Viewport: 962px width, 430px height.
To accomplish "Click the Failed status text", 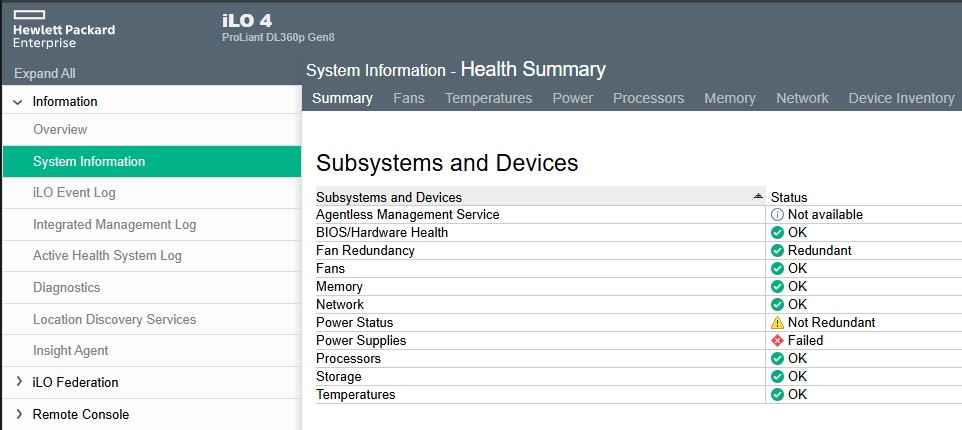I will (805, 340).
